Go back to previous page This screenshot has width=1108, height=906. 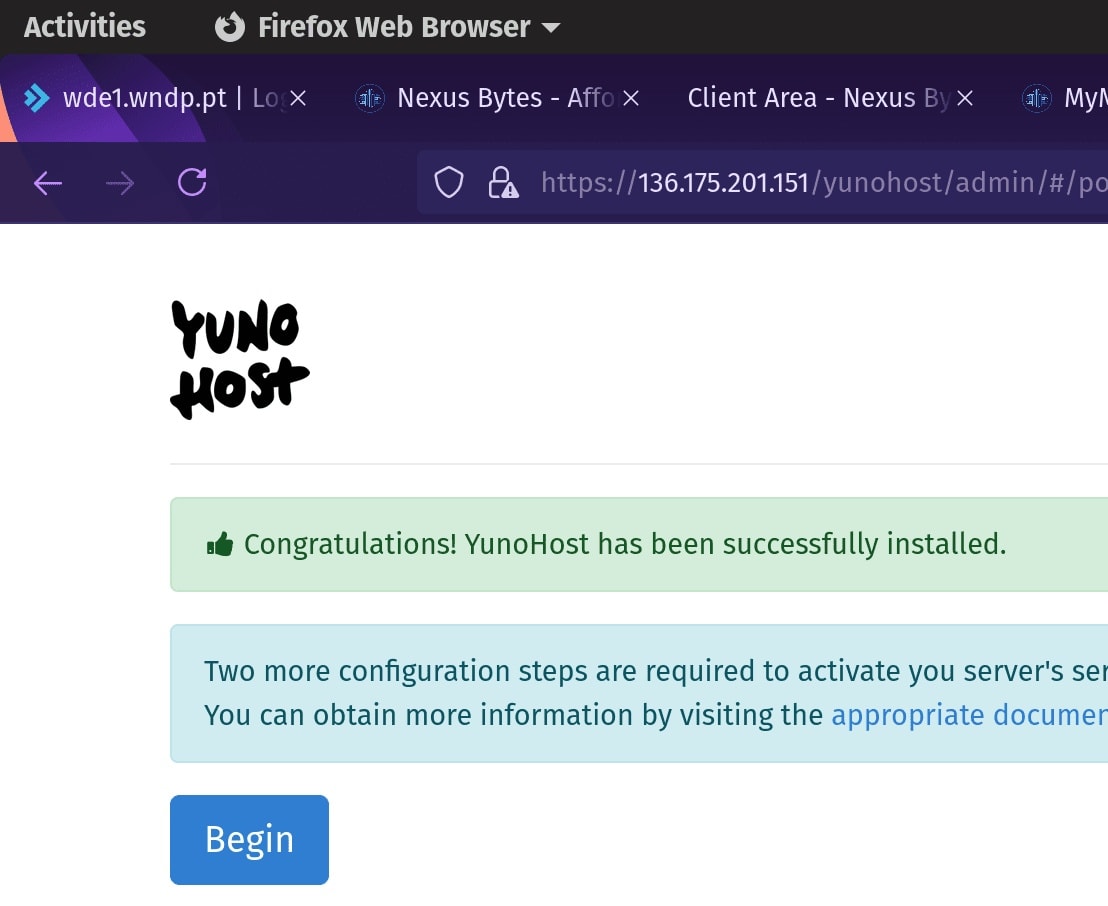48,183
